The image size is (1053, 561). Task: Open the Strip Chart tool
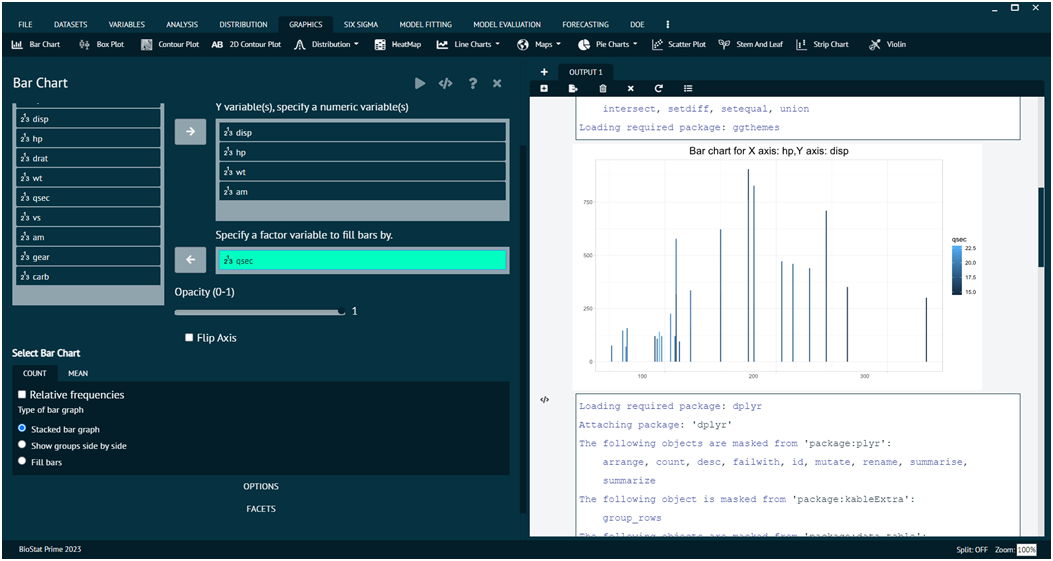[x=822, y=44]
